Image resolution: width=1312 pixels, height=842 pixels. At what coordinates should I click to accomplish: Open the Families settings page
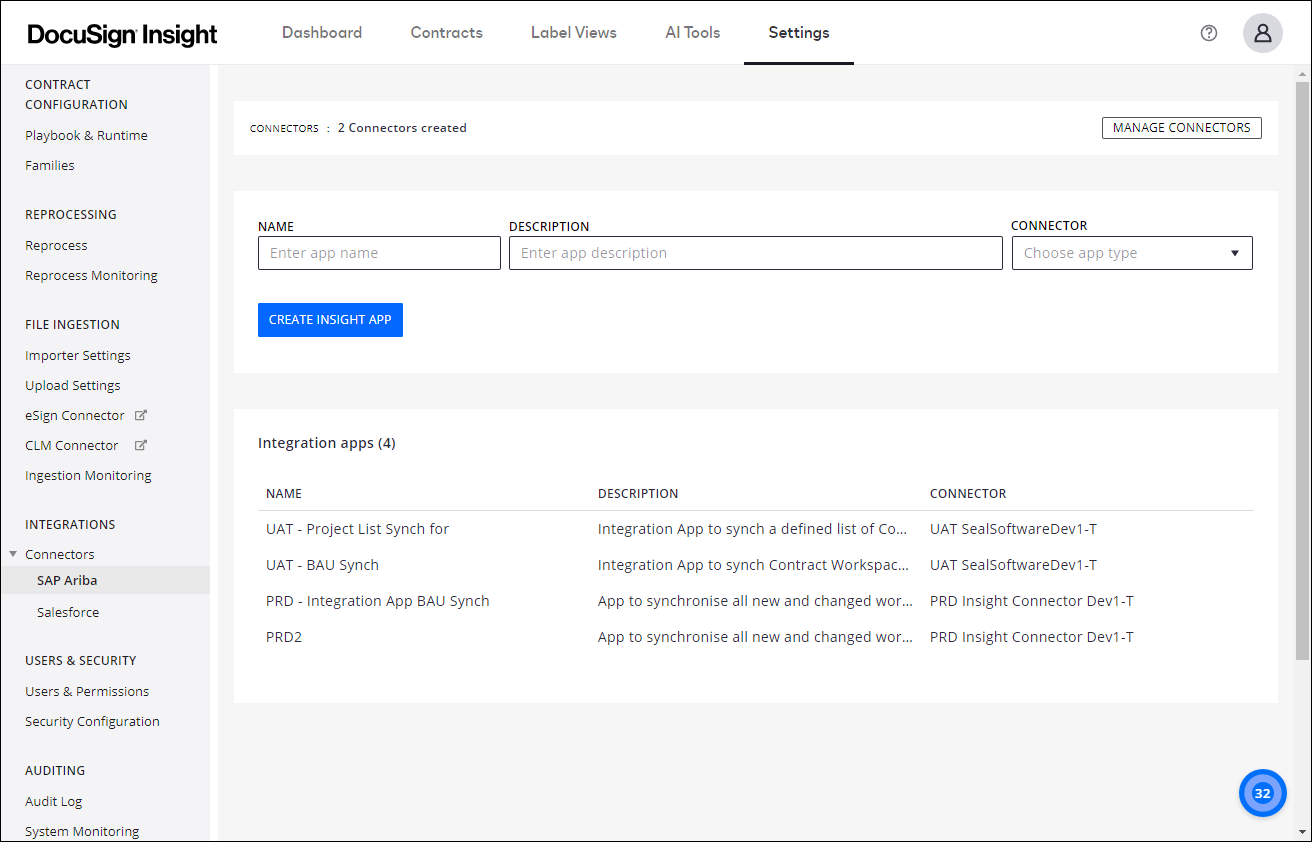click(x=50, y=165)
